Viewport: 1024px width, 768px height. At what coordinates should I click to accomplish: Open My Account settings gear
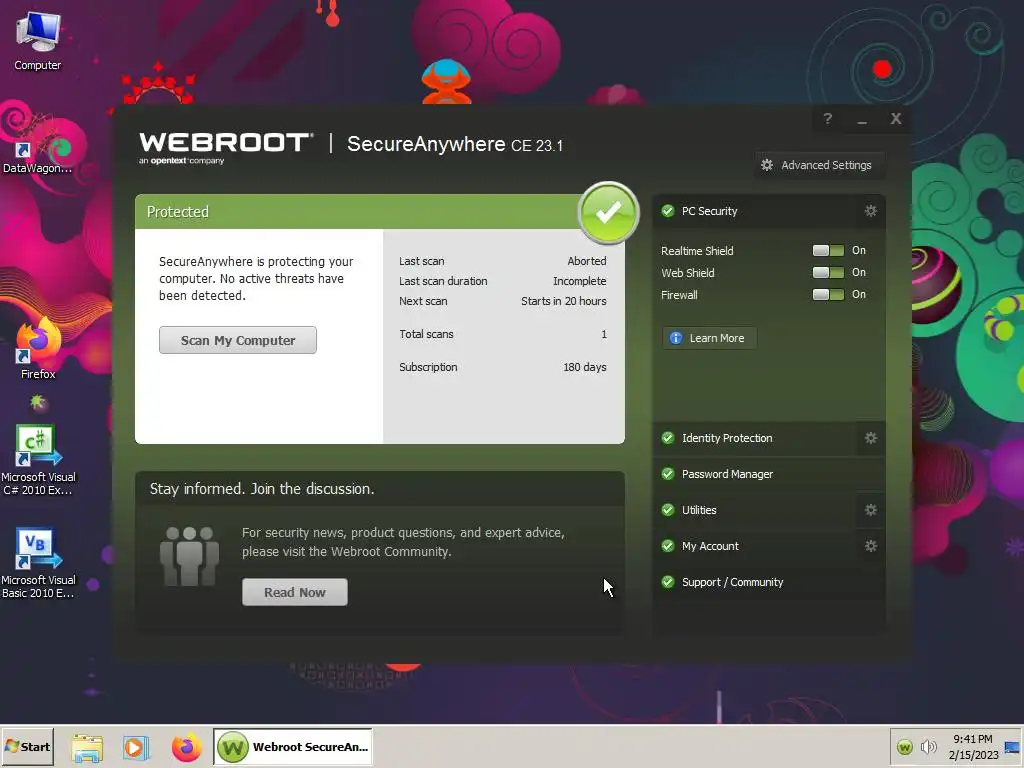pyautogui.click(x=871, y=546)
